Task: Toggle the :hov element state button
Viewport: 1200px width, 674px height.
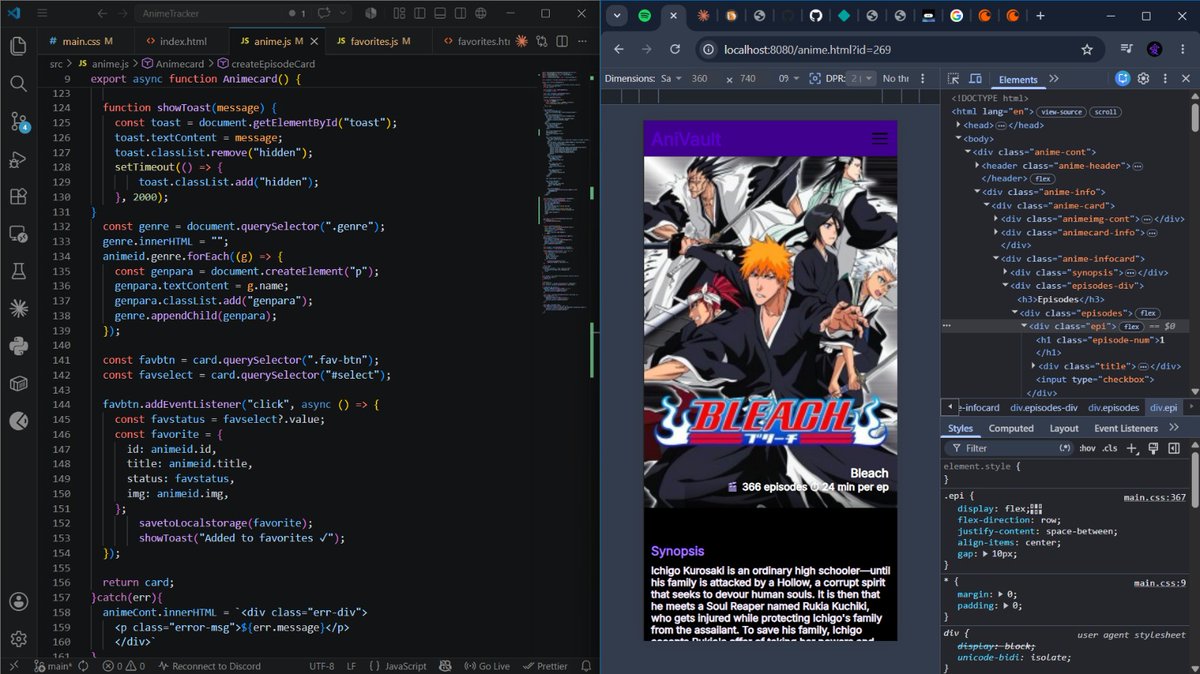Action: [x=1088, y=448]
